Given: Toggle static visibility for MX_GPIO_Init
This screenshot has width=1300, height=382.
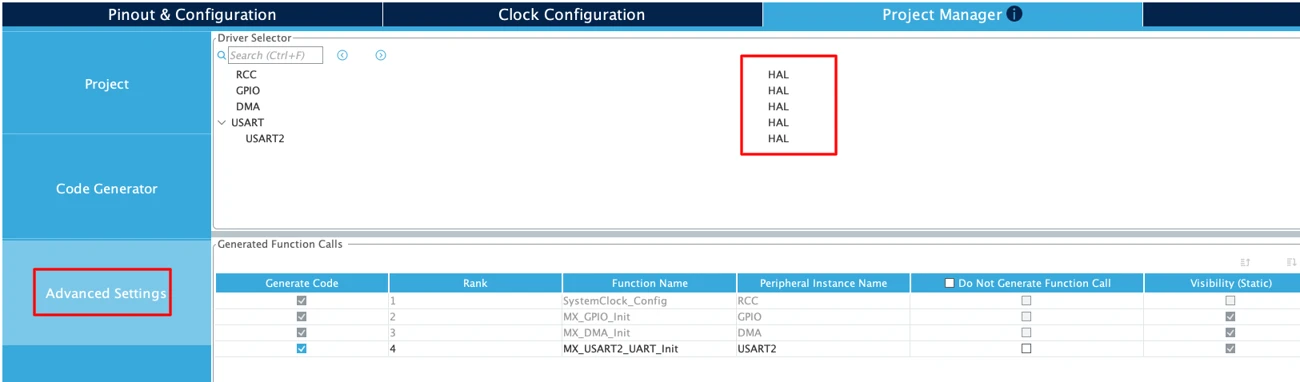Looking at the screenshot, I should [1230, 316].
